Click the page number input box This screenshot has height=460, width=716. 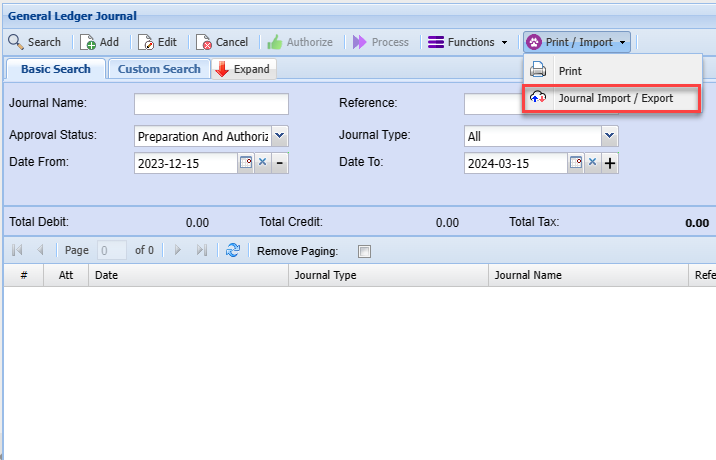[112, 250]
